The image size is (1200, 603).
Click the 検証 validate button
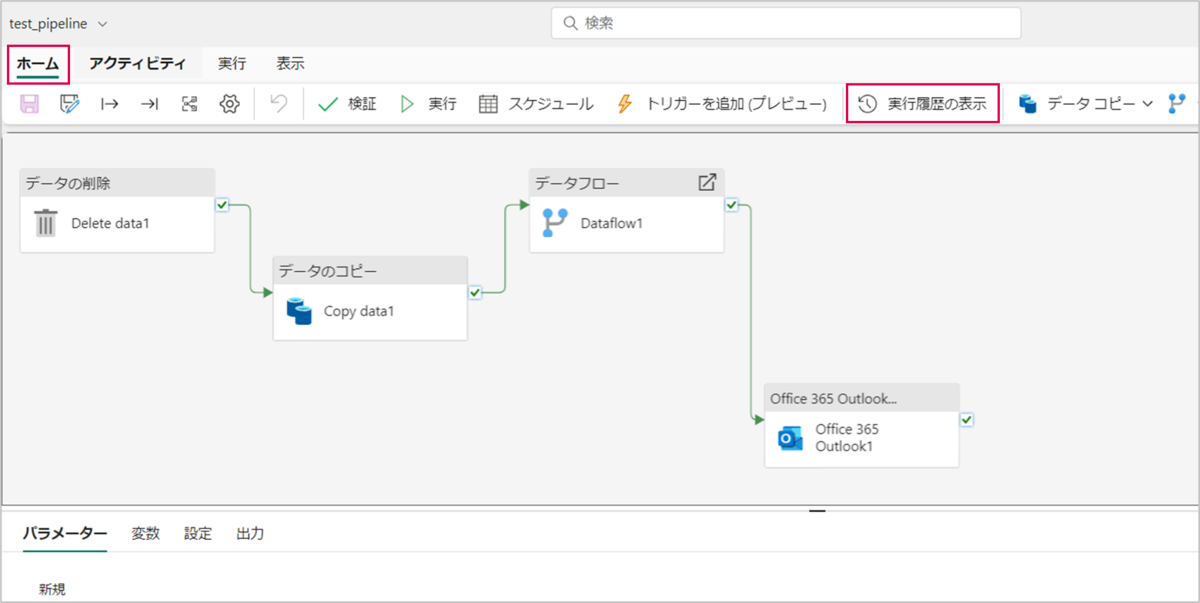click(x=347, y=104)
